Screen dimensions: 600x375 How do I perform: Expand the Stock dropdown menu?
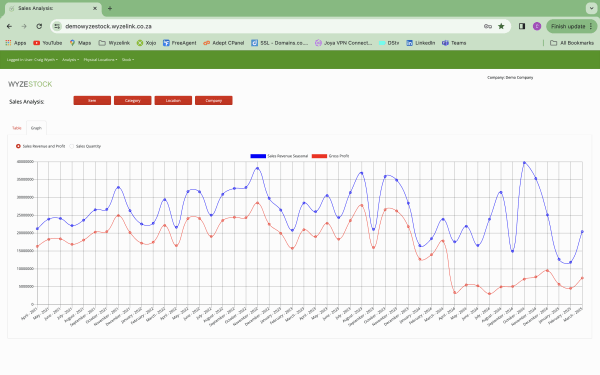click(128, 60)
